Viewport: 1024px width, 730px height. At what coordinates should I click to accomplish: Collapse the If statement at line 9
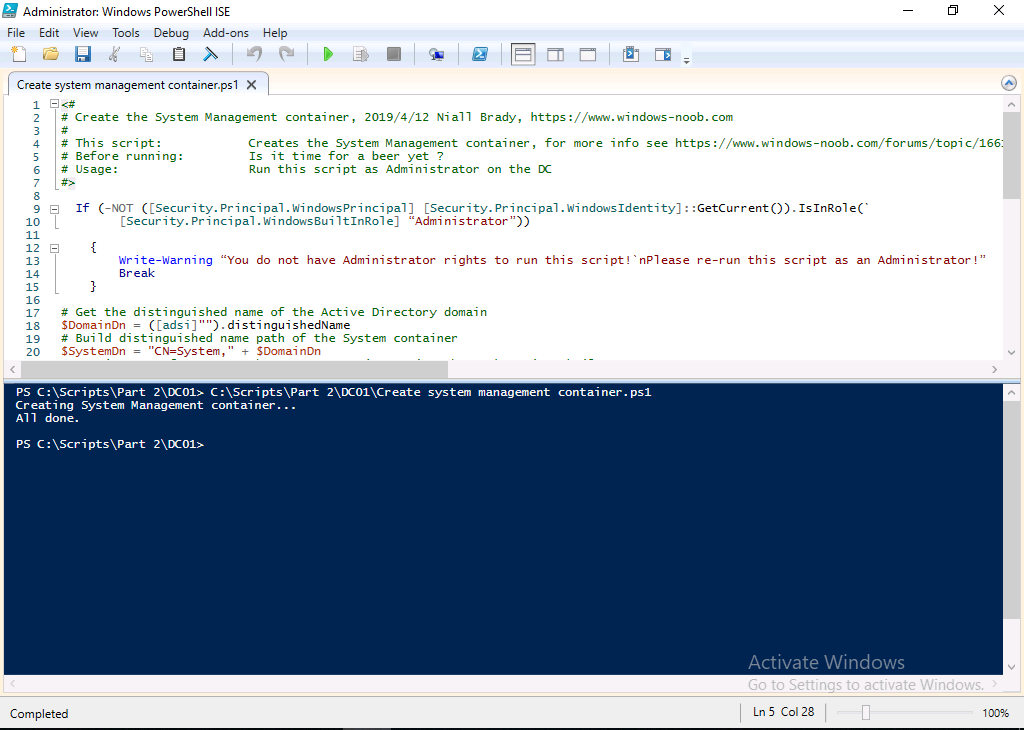55,209
